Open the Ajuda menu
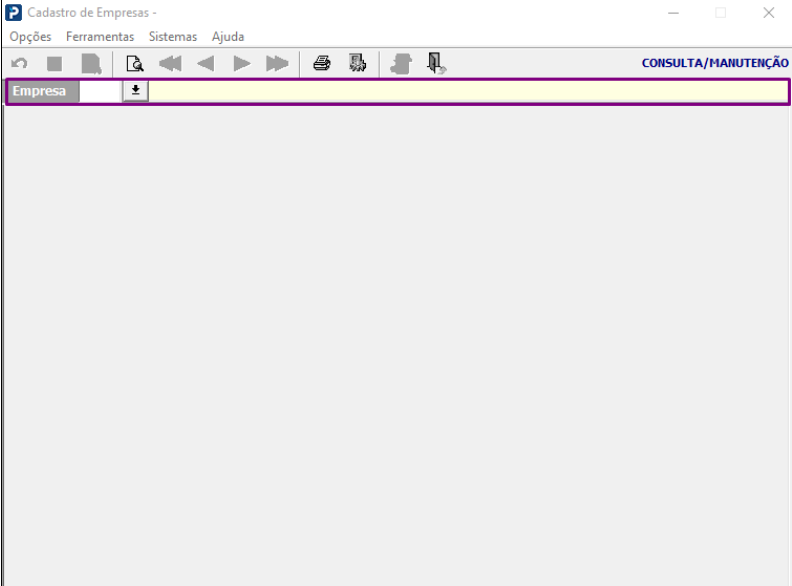This screenshot has height=586, width=792. (x=228, y=37)
